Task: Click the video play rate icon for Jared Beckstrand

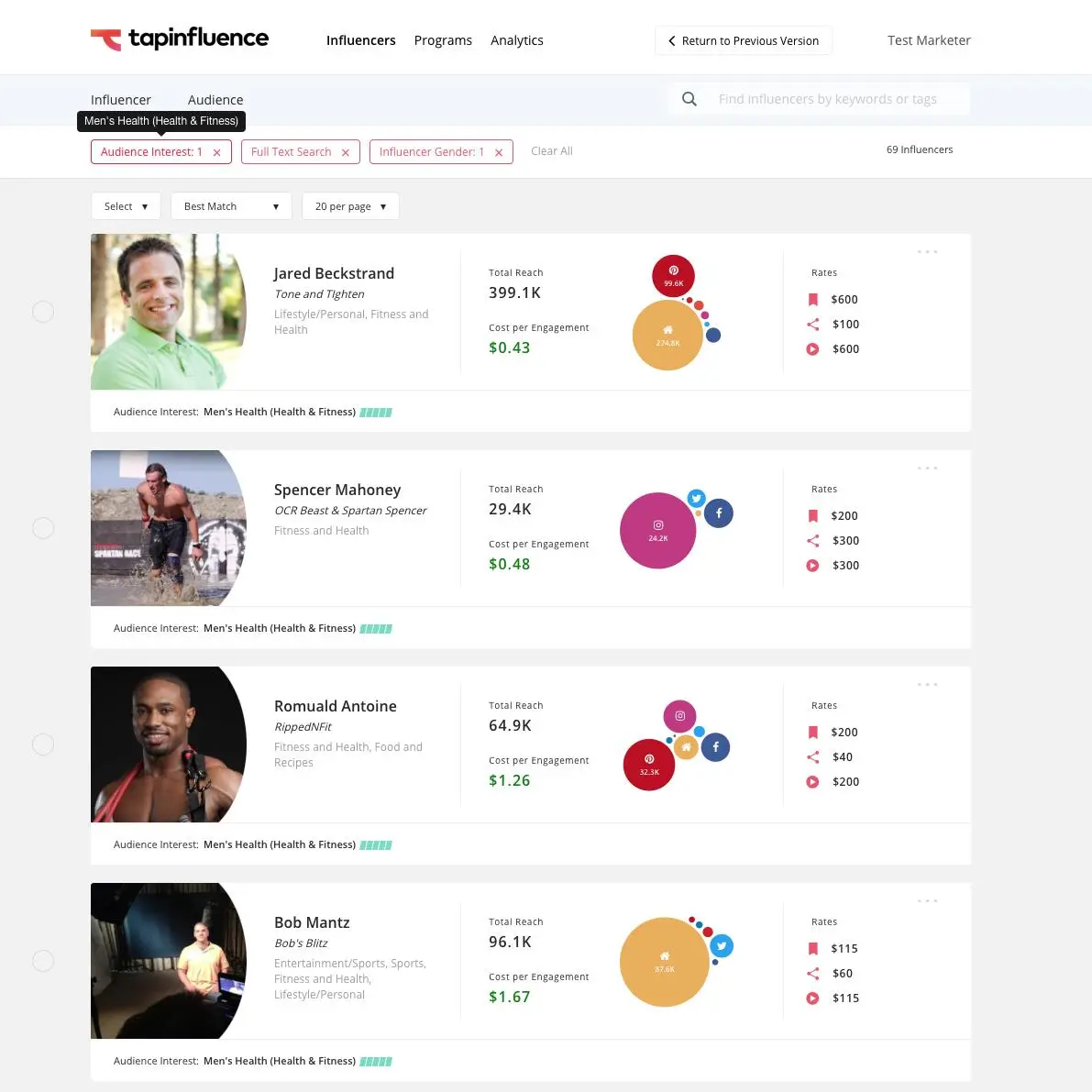Action: pos(812,348)
